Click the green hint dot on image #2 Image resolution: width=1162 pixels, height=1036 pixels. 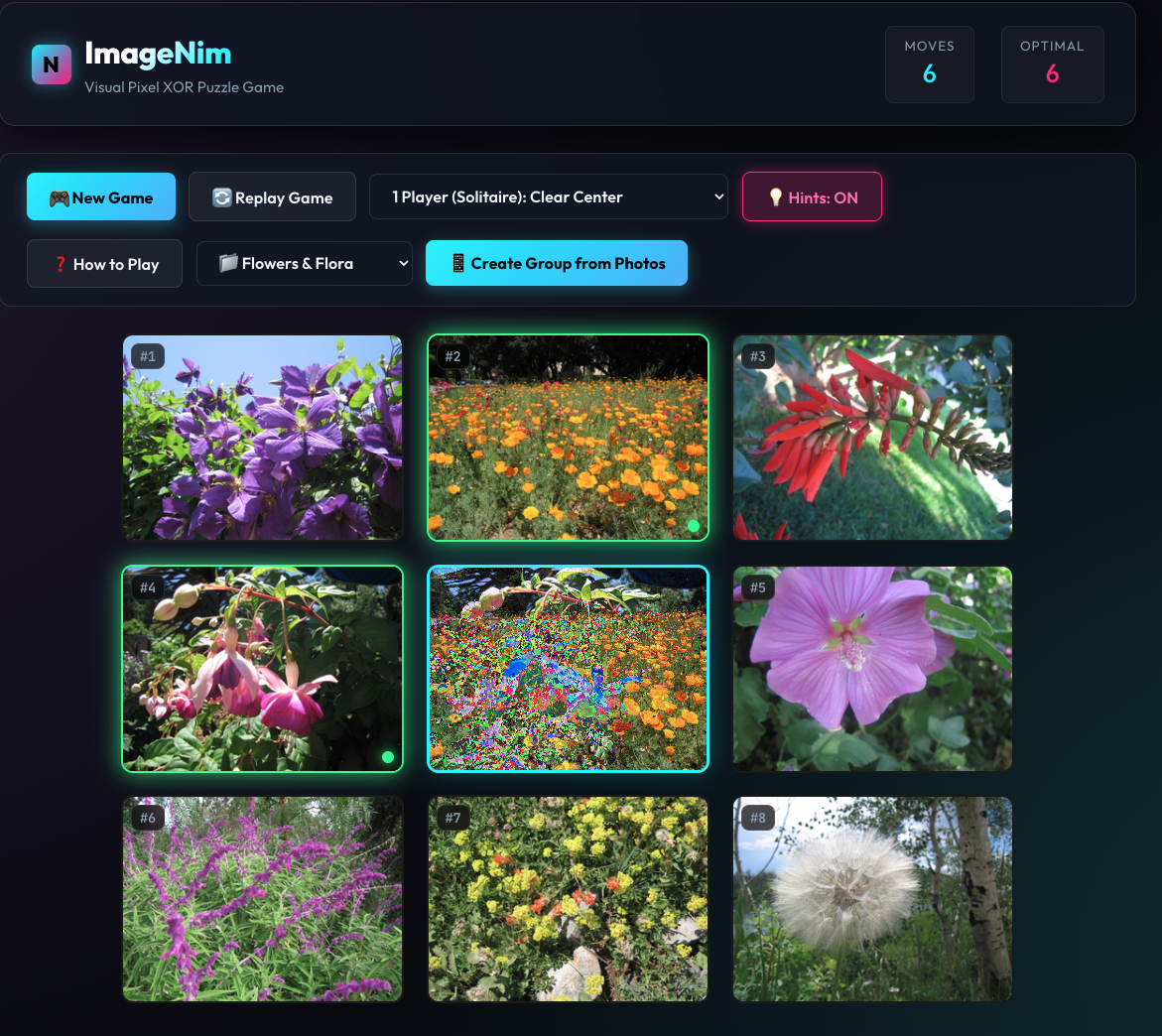coord(694,526)
